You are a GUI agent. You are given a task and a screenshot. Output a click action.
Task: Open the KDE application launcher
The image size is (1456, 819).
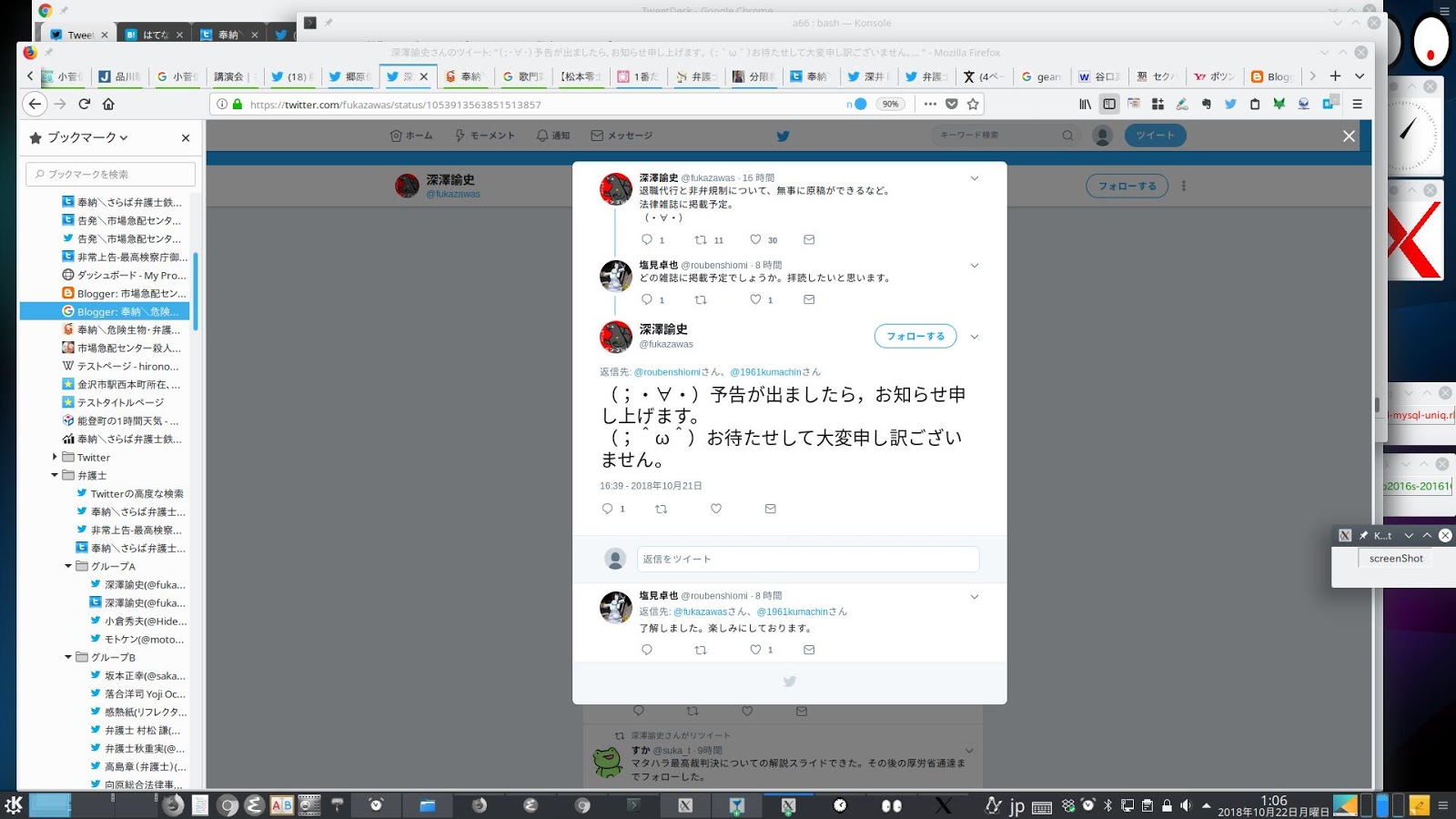click(x=14, y=804)
